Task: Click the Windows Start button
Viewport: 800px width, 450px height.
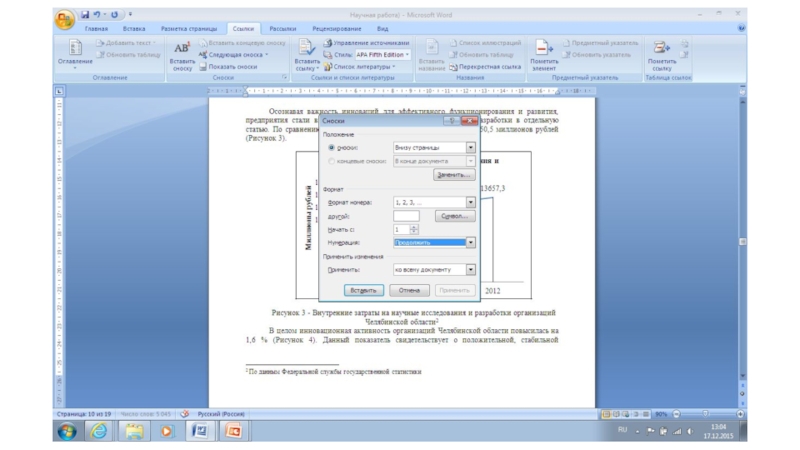Action: tap(67, 432)
